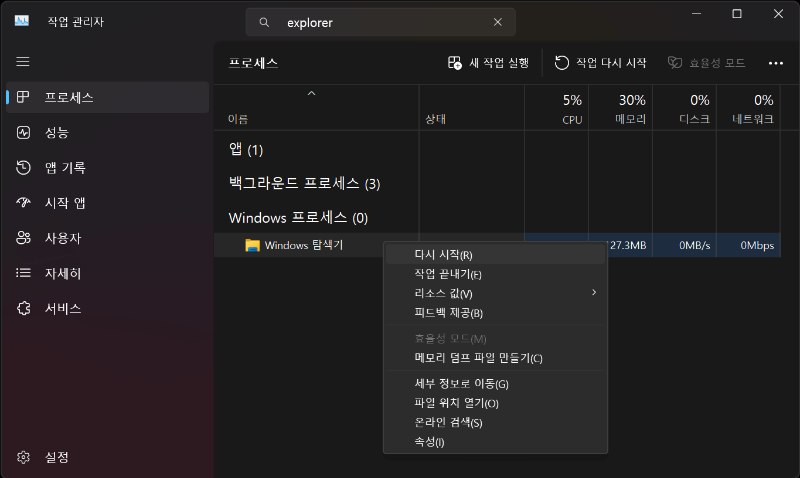This screenshot has height=478, width=800.
Task: Open the 앱 기록 page
Action: tap(108, 167)
